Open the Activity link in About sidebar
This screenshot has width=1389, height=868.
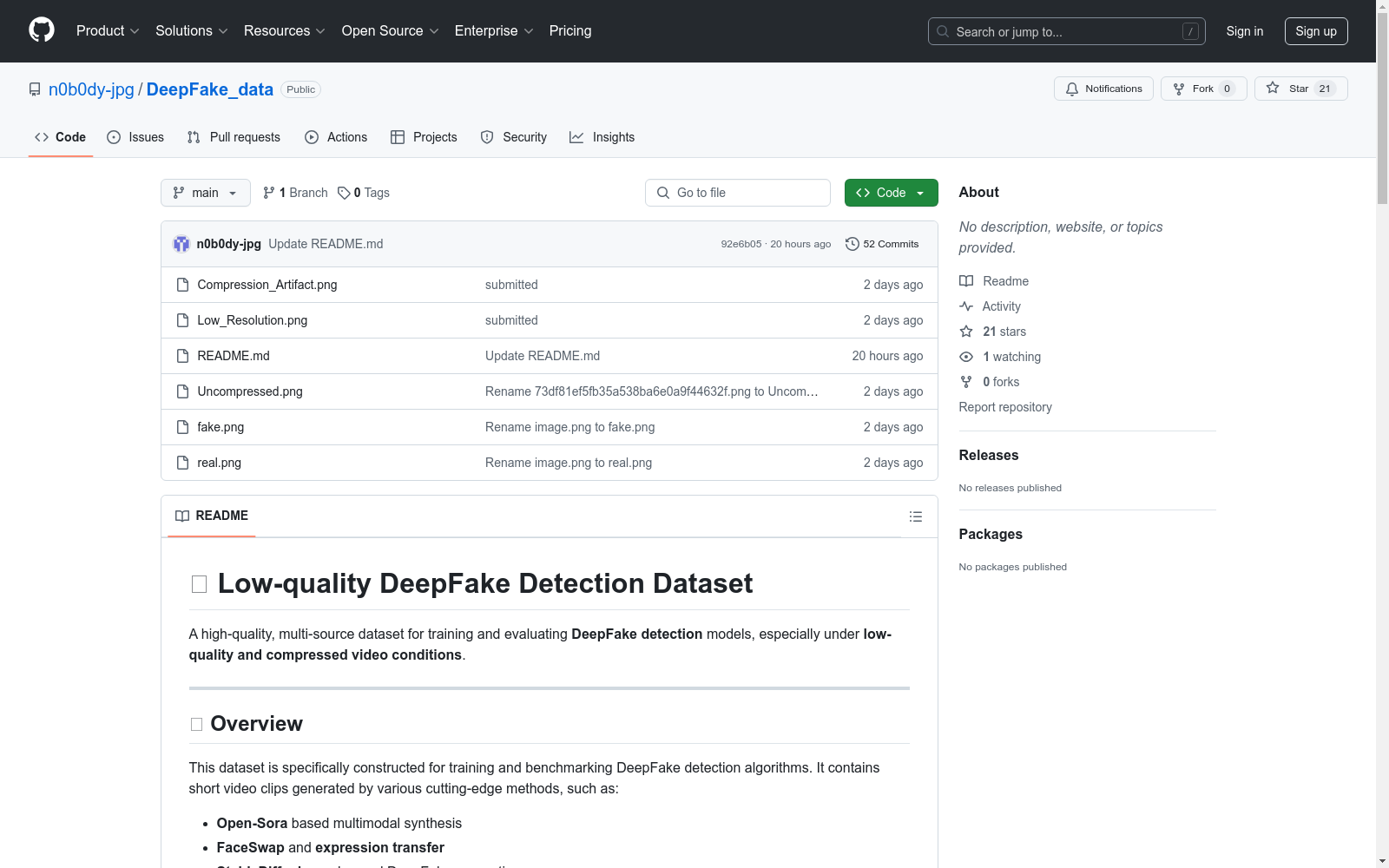[991, 306]
